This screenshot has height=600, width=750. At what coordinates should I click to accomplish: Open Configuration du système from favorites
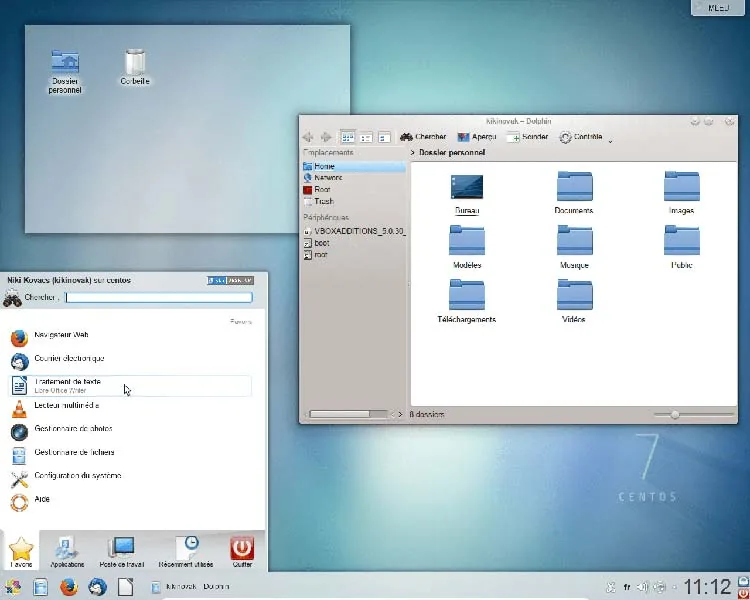click(130, 479)
